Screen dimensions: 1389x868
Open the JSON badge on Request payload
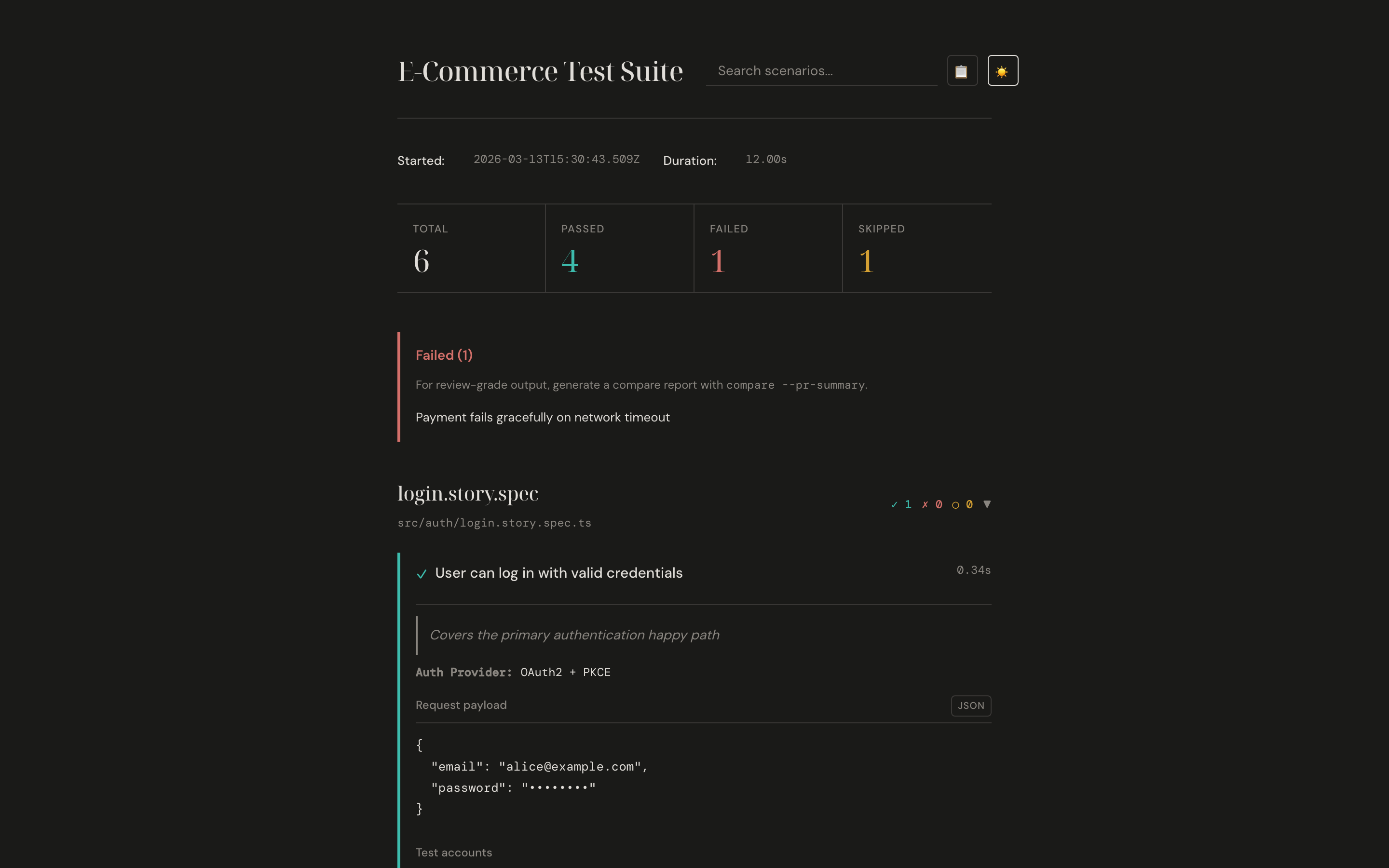tap(970, 705)
